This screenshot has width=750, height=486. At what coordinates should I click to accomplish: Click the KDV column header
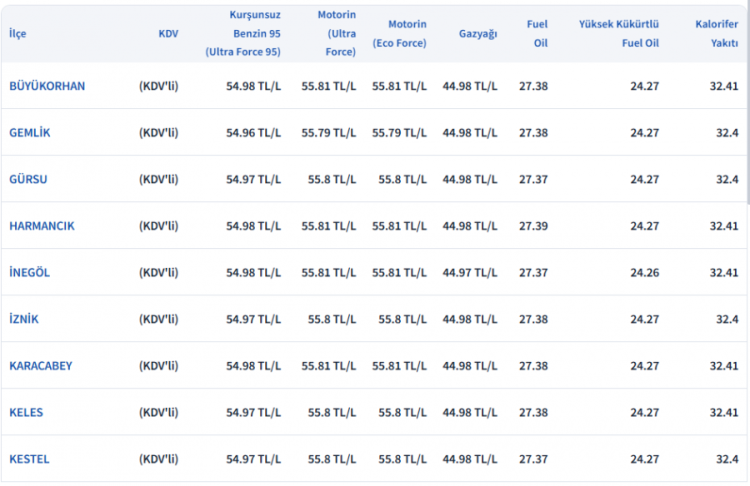pos(168,34)
